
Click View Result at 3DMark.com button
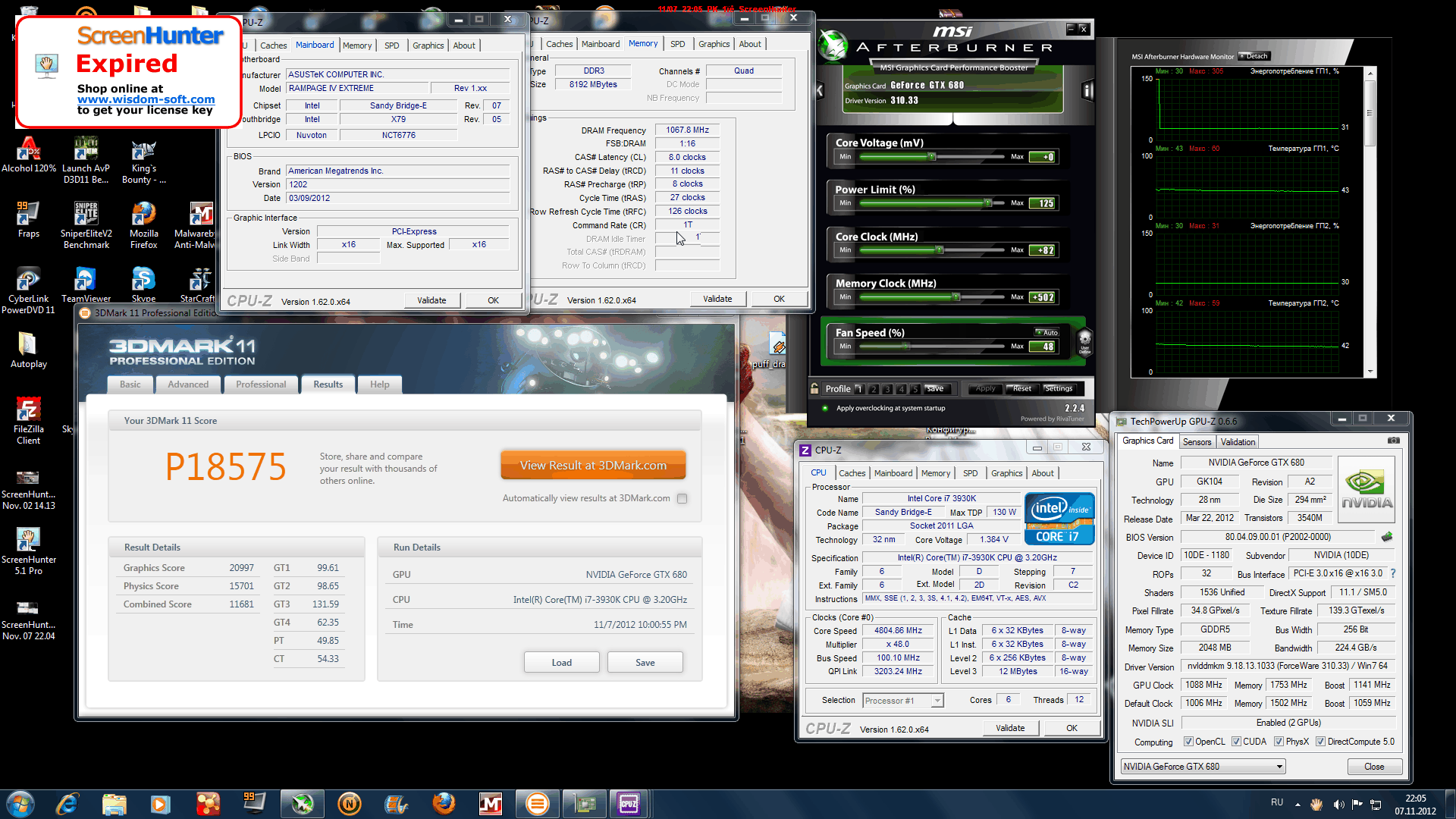coord(593,466)
